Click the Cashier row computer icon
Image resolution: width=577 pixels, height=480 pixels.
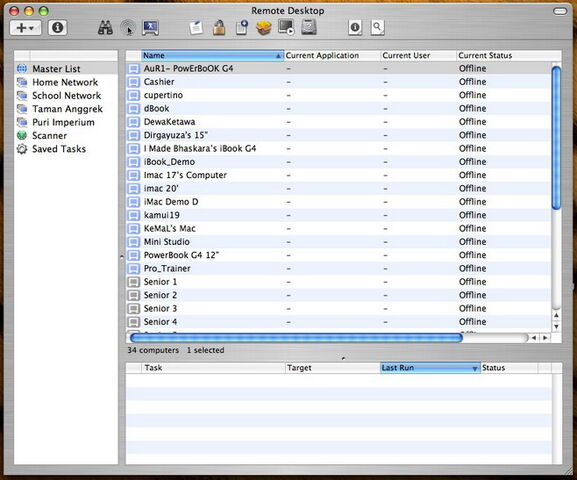[134, 82]
